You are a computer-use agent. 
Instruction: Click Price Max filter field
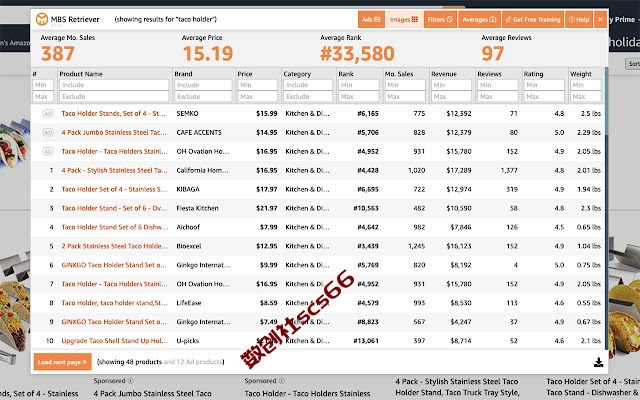[258, 96]
